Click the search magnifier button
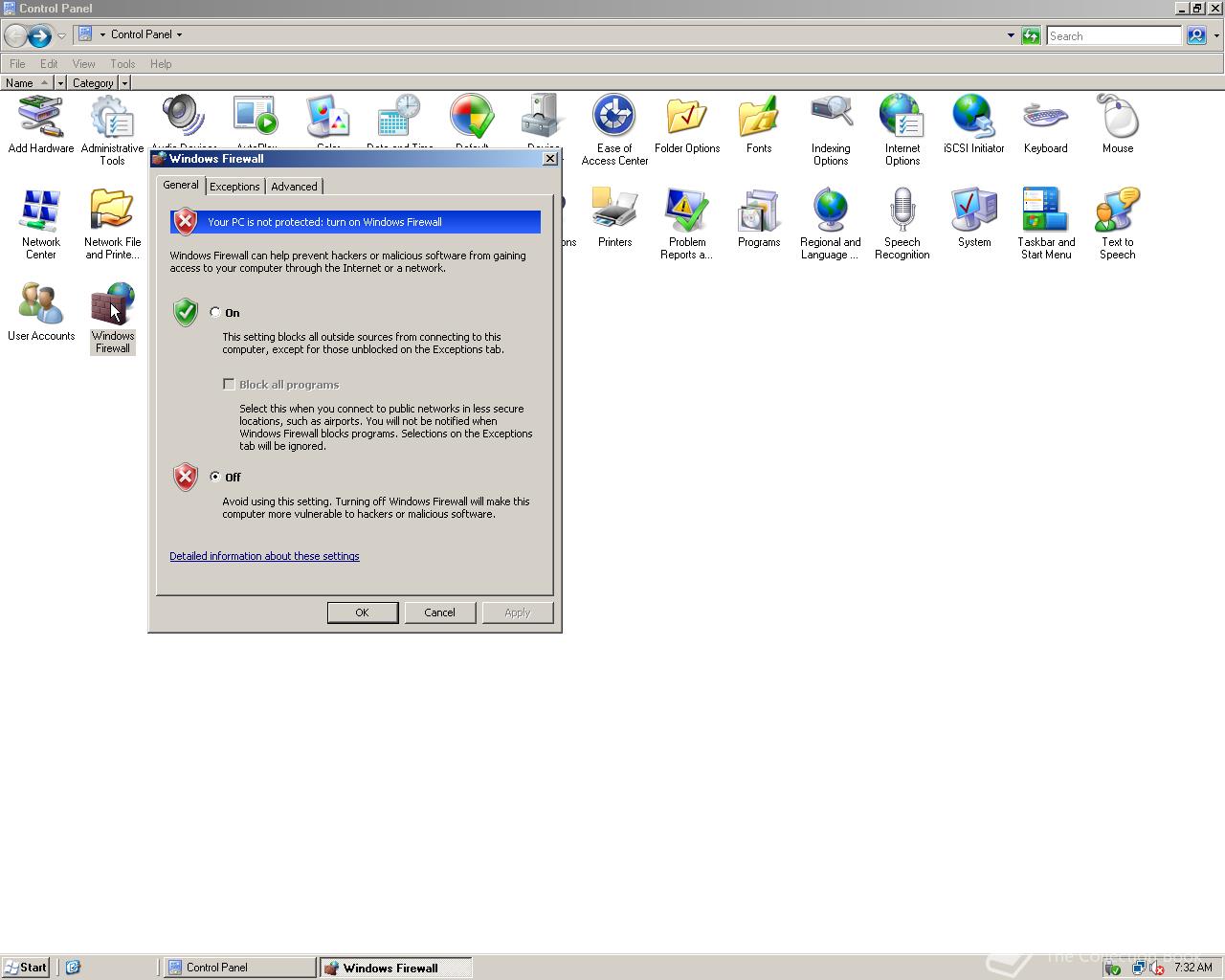The height and width of the screenshot is (980, 1225). coord(1196,35)
